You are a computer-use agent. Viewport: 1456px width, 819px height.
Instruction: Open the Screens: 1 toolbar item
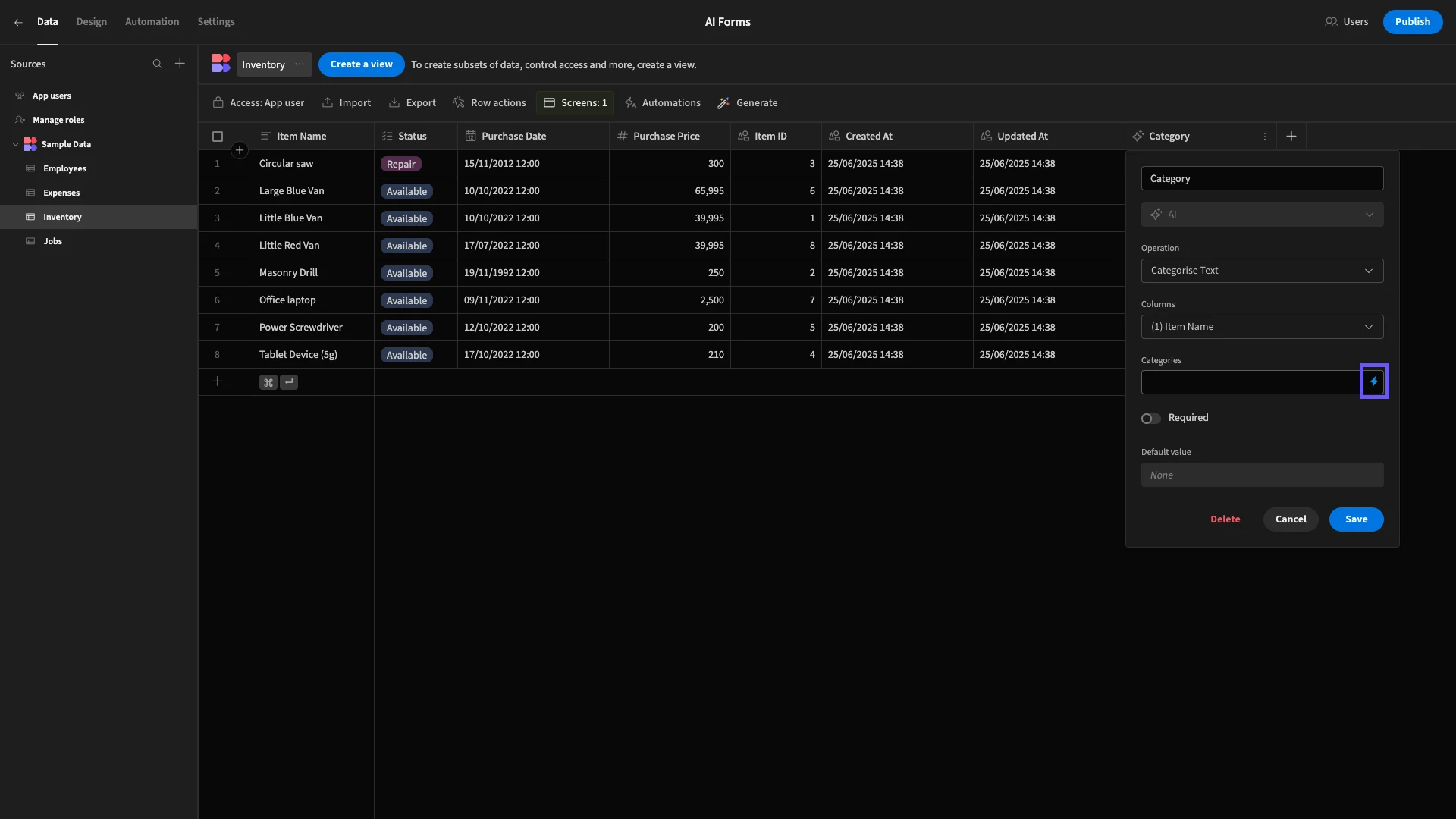575,103
